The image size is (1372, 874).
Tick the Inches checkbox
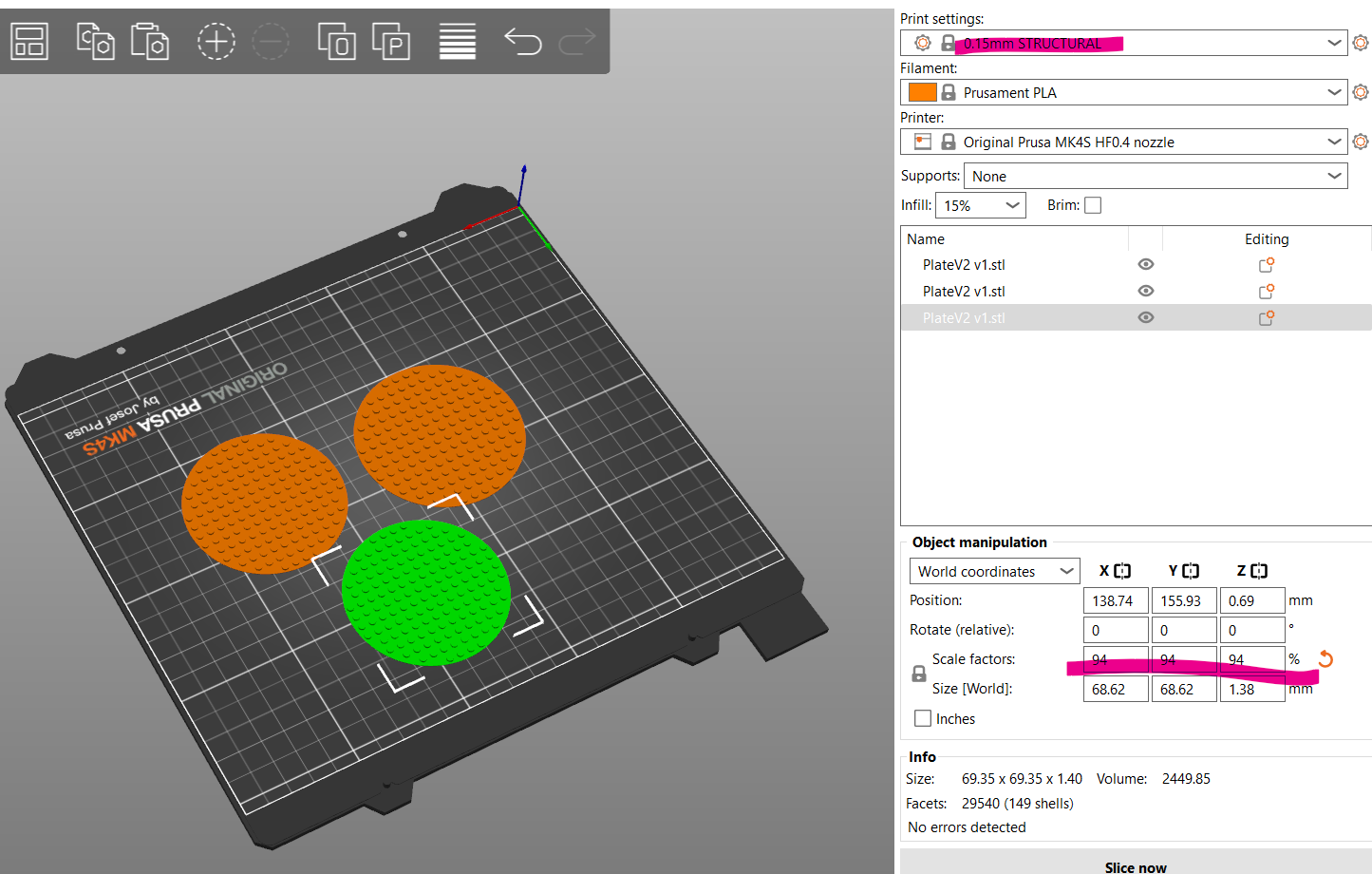click(923, 718)
